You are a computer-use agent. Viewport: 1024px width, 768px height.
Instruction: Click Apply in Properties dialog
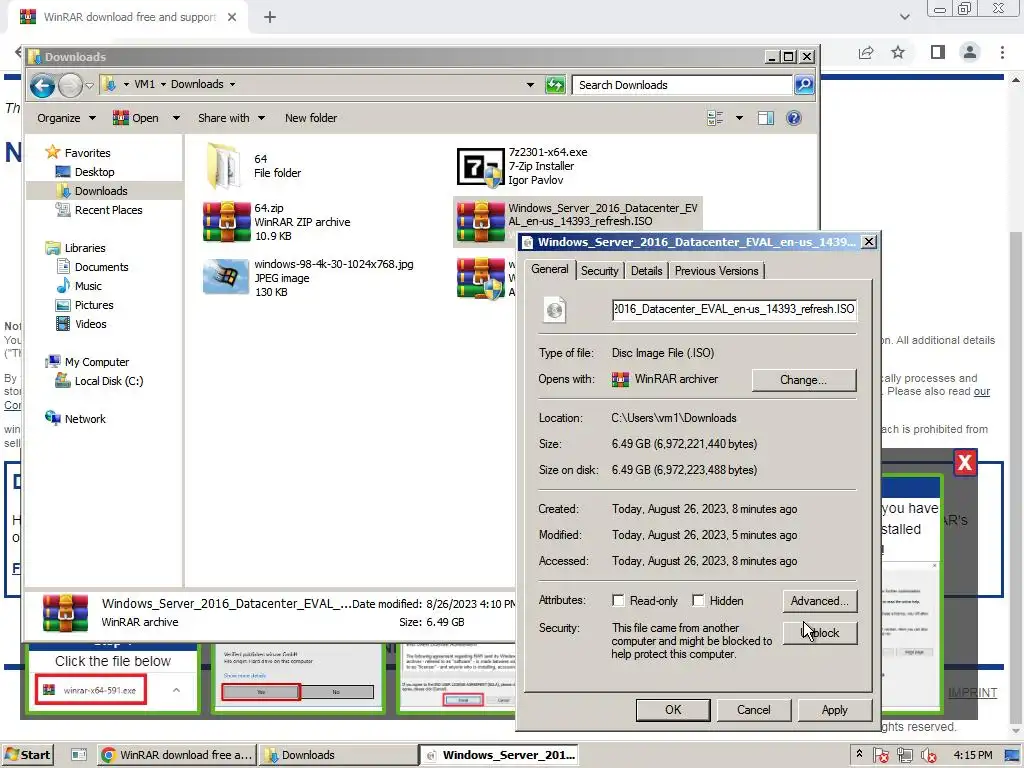click(835, 710)
